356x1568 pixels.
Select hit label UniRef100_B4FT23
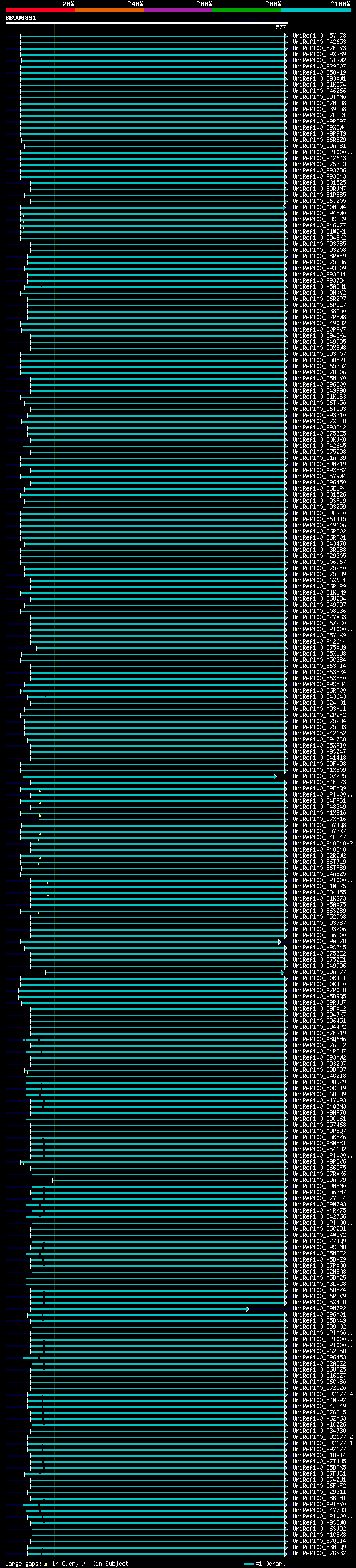pyautogui.click(x=319, y=782)
